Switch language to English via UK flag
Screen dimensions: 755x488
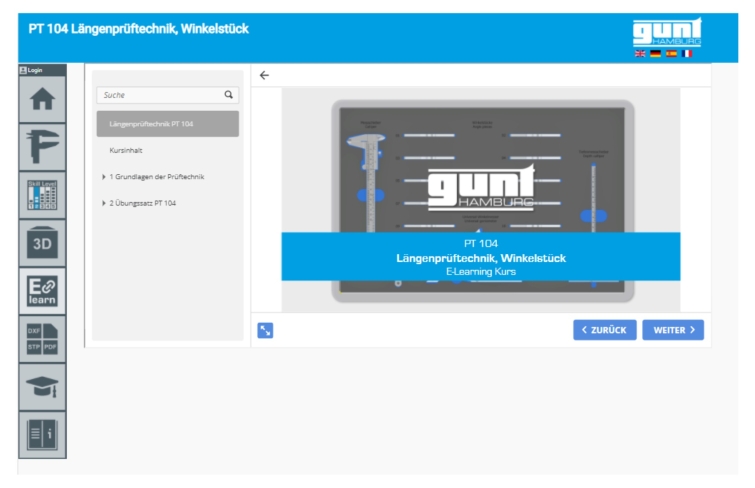click(640, 53)
